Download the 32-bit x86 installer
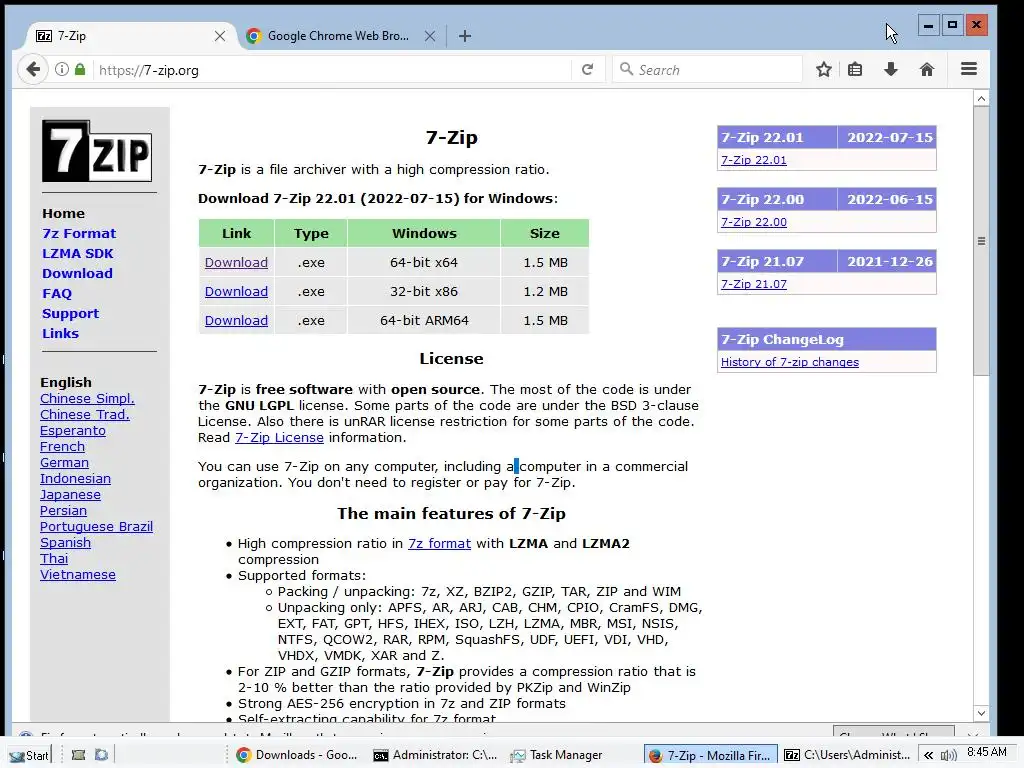This screenshot has width=1024, height=768. pyautogui.click(x=236, y=291)
